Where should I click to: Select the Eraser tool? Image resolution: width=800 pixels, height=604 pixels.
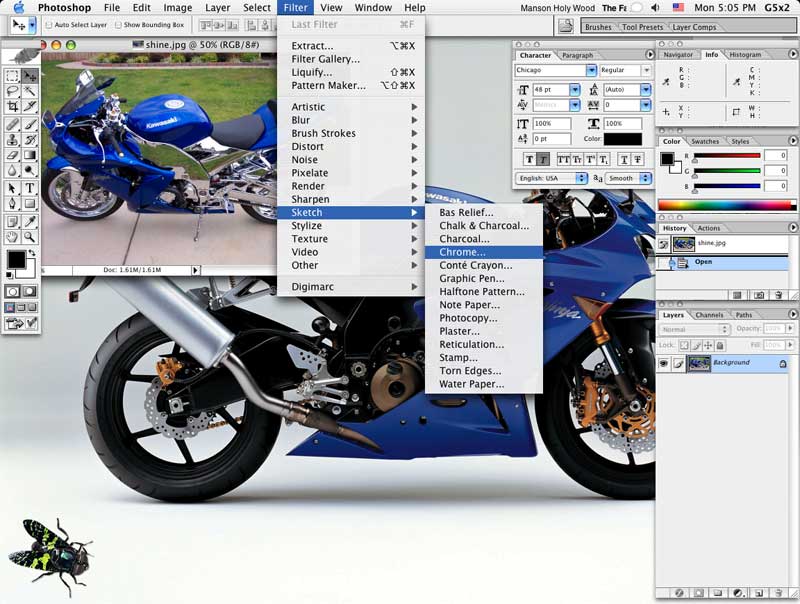(12, 155)
